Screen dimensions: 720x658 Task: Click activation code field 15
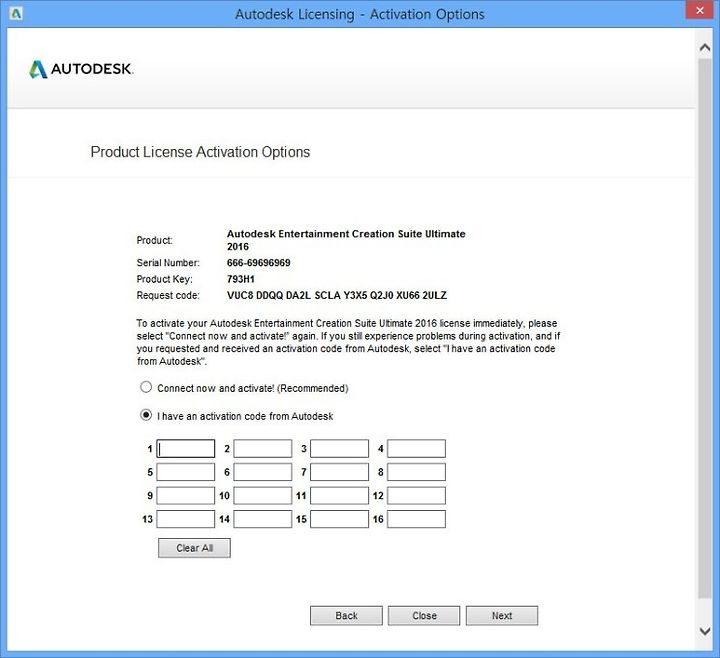click(339, 519)
